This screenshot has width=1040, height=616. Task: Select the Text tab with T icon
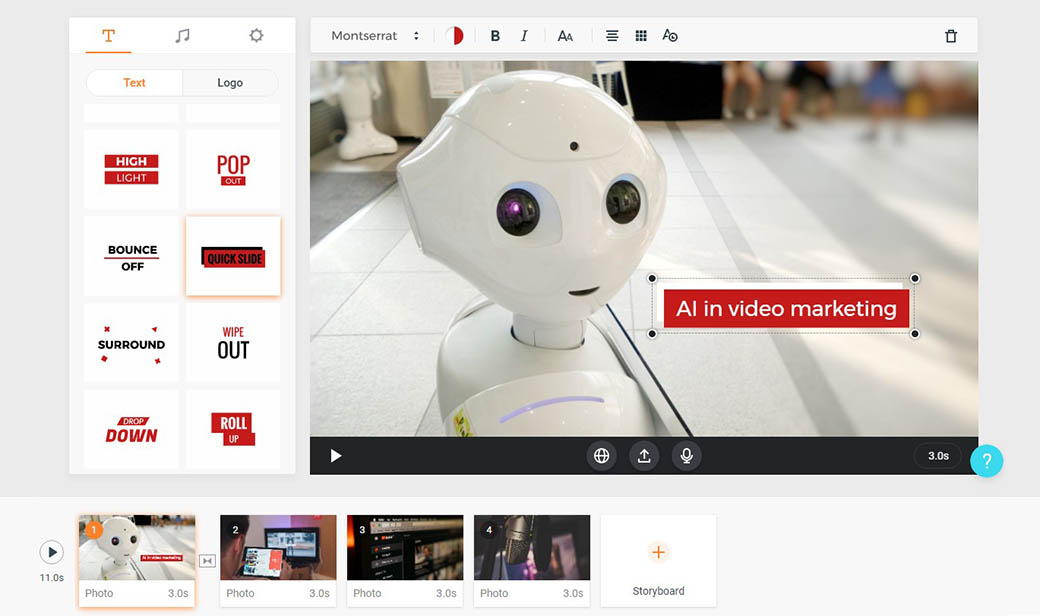[x=108, y=36]
